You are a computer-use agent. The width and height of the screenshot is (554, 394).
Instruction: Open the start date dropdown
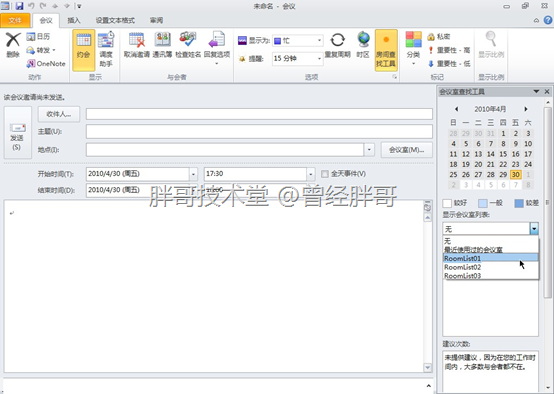coord(193,174)
